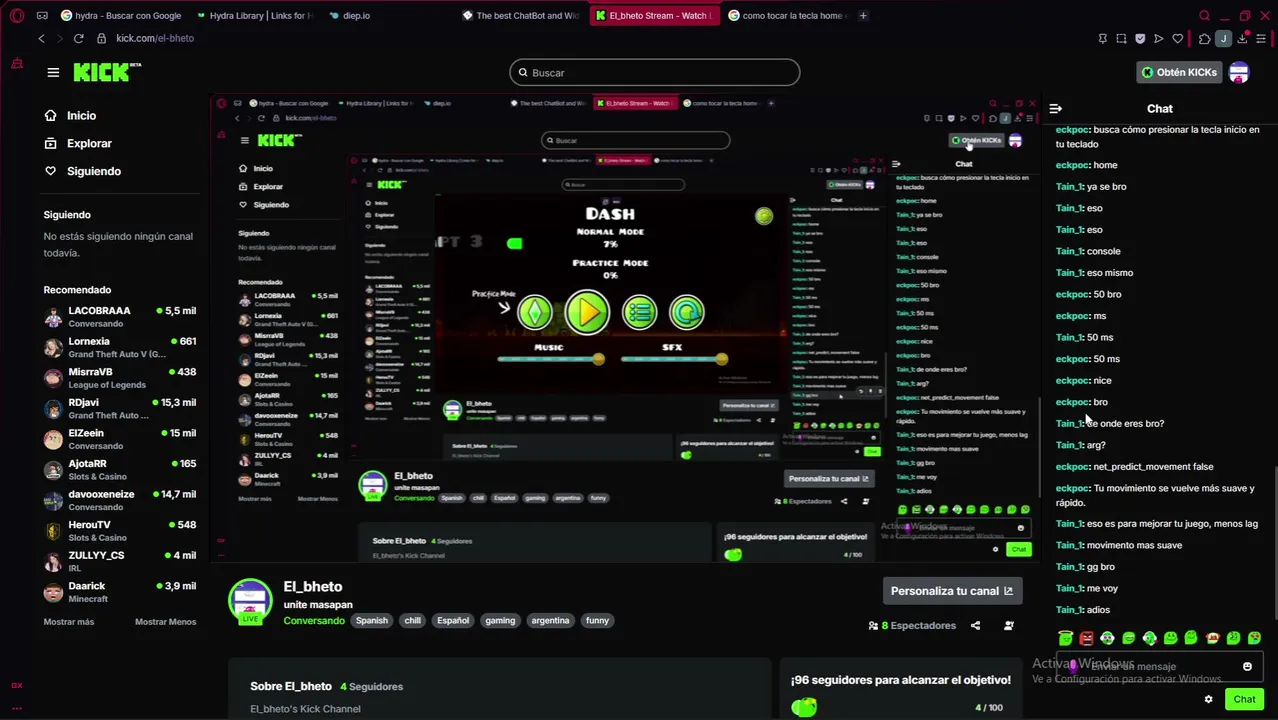Open the emoji picker in message box
Viewport: 1278px width, 720px height.
(1247, 666)
